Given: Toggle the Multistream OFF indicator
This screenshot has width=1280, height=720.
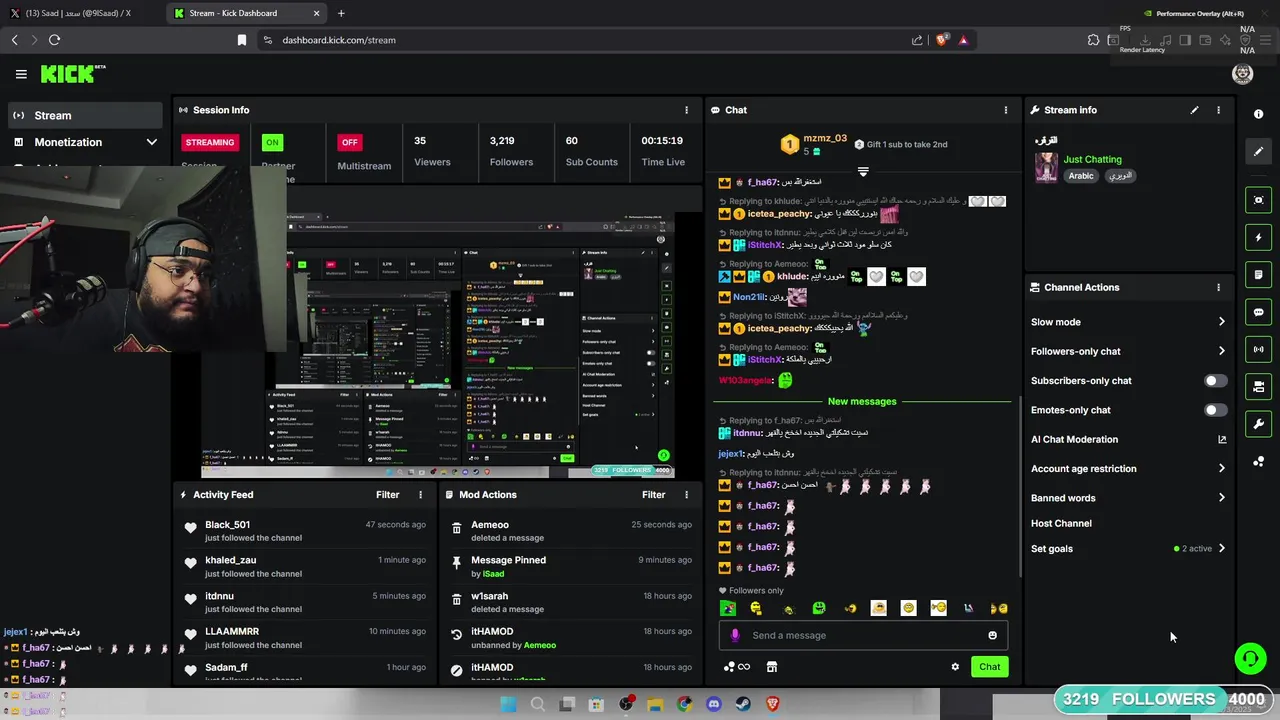Looking at the screenshot, I should pyautogui.click(x=349, y=142).
